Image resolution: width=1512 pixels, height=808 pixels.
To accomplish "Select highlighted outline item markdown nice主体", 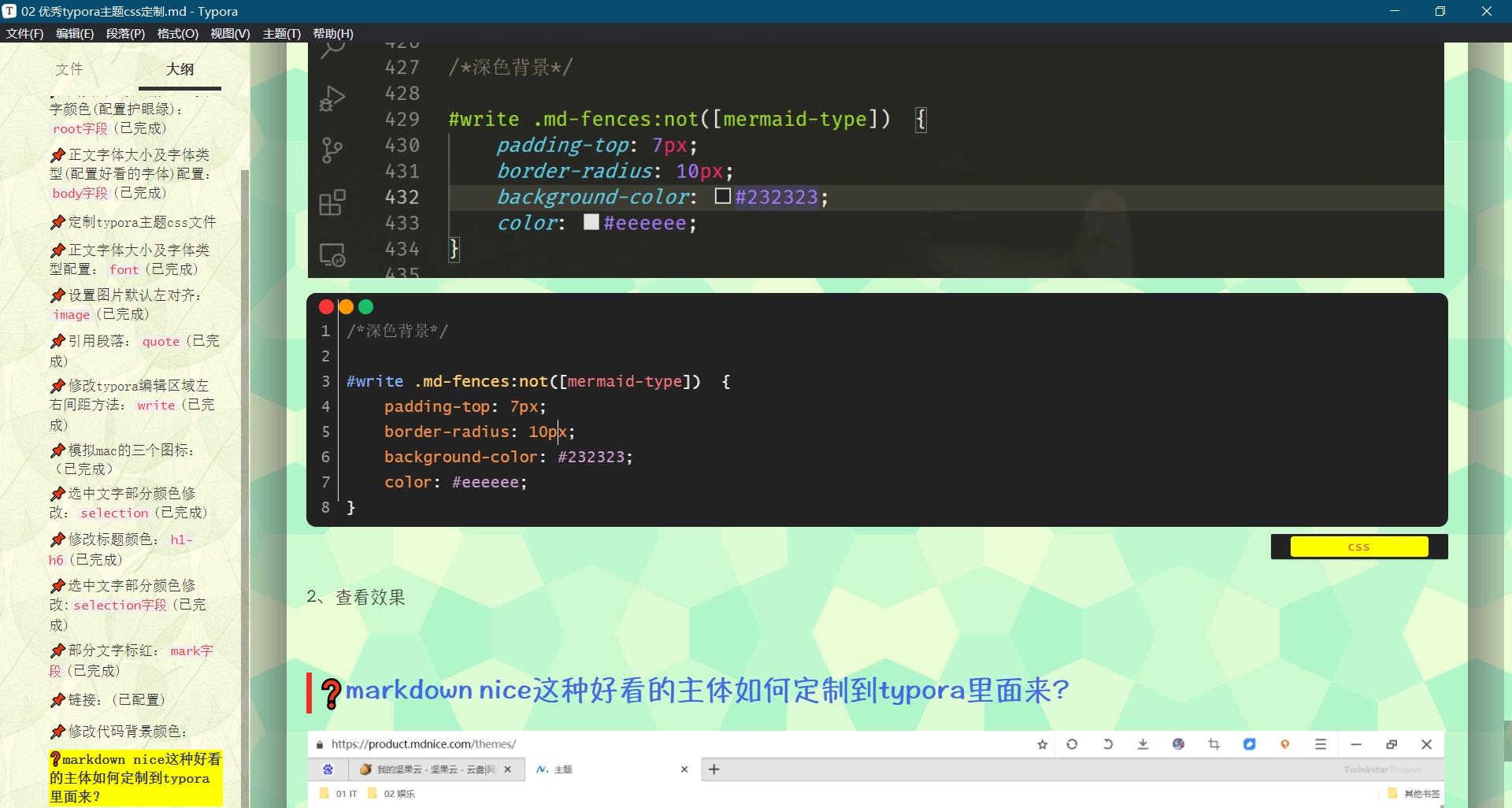I will coord(135,778).
